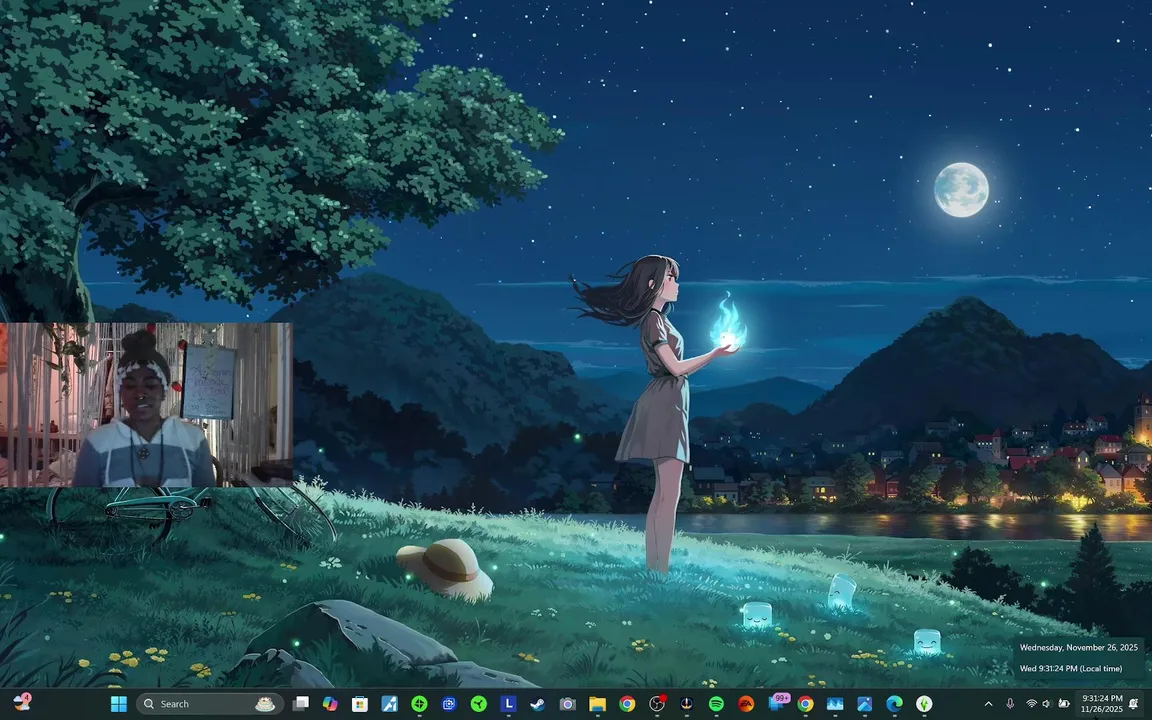Click the battery icon in system tray
The height and width of the screenshot is (720, 1152).
tap(1063, 704)
